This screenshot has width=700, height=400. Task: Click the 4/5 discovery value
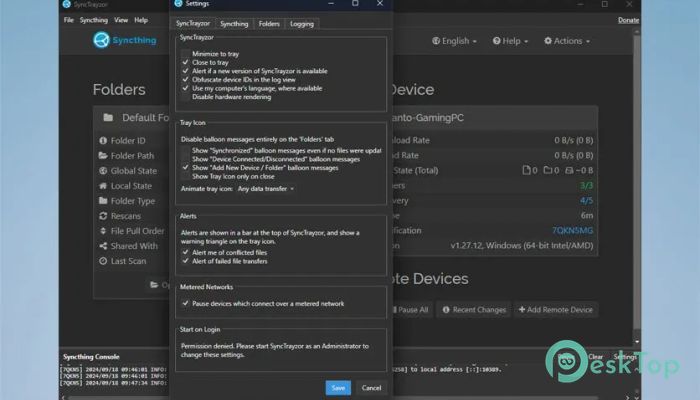click(x=587, y=200)
